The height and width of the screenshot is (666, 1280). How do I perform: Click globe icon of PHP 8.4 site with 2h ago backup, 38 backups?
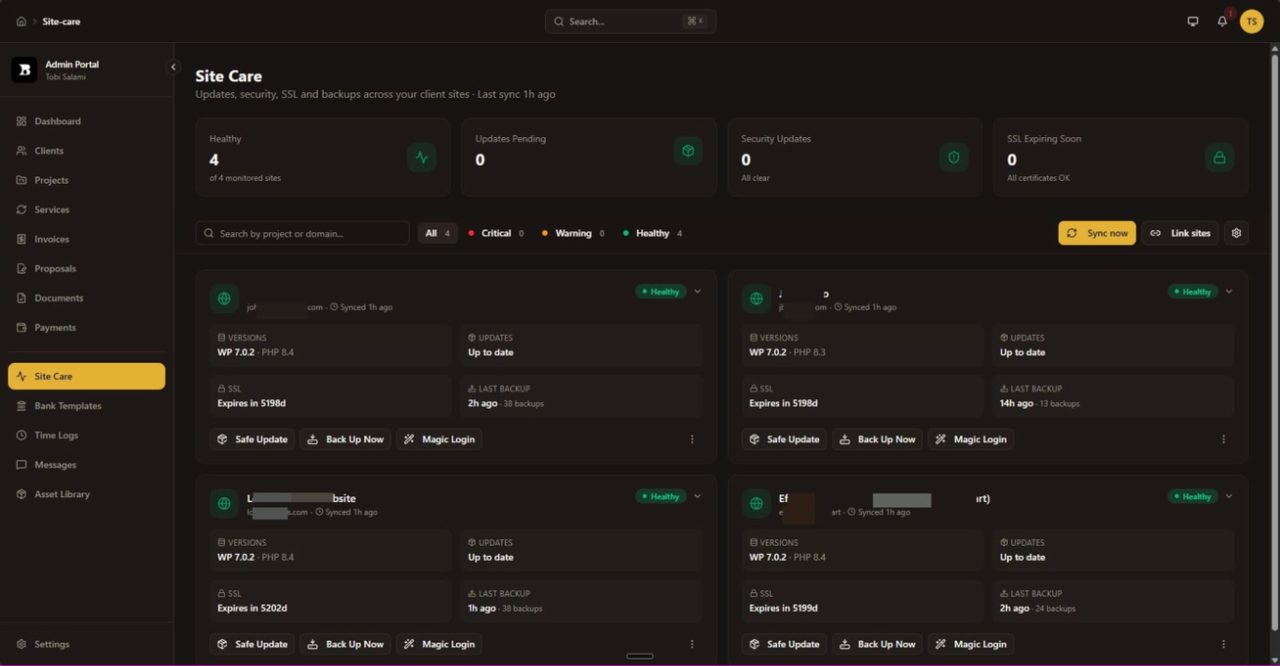224,298
